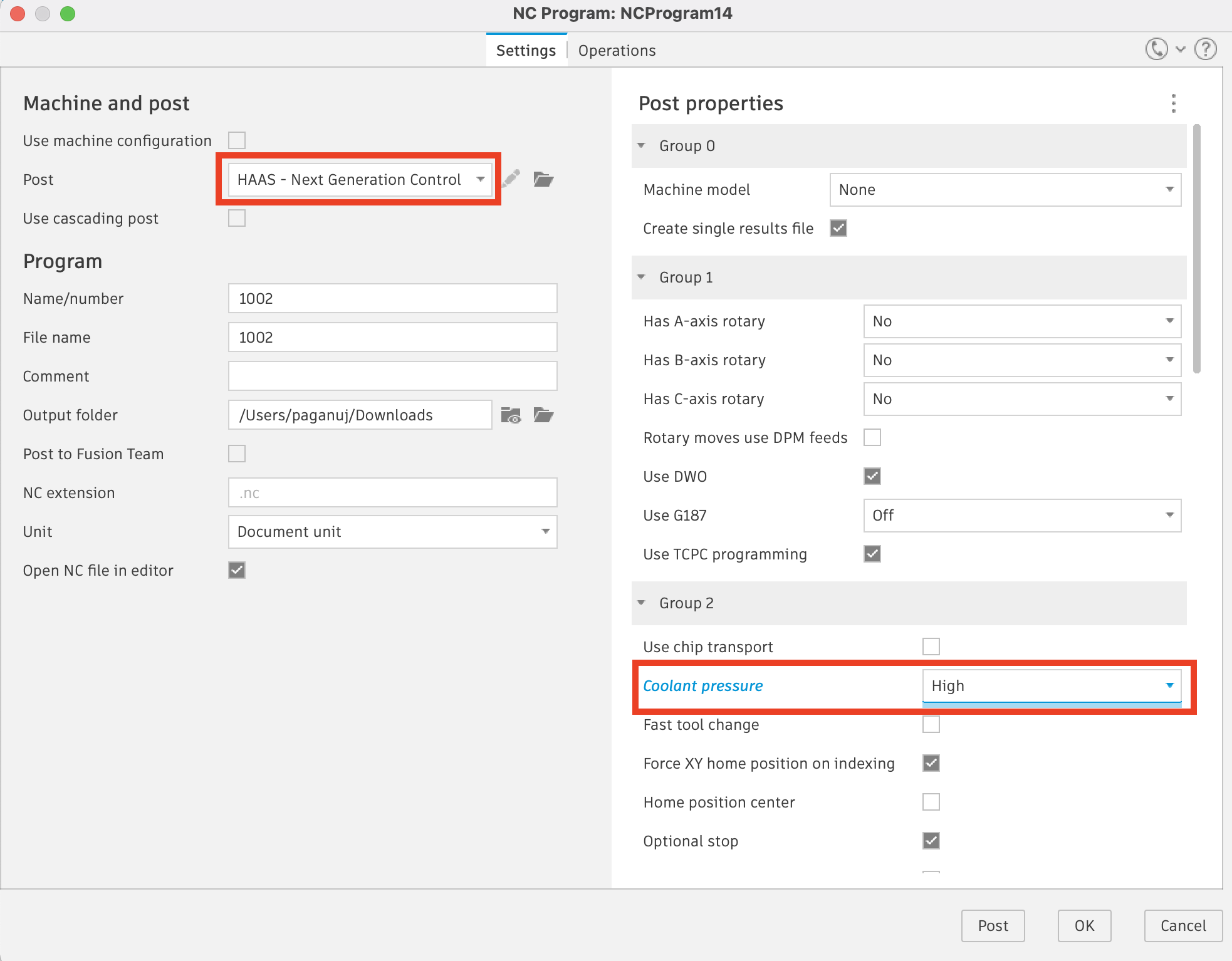Switch to the Operations tab
The height and width of the screenshot is (961, 1232).
tap(617, 51)
